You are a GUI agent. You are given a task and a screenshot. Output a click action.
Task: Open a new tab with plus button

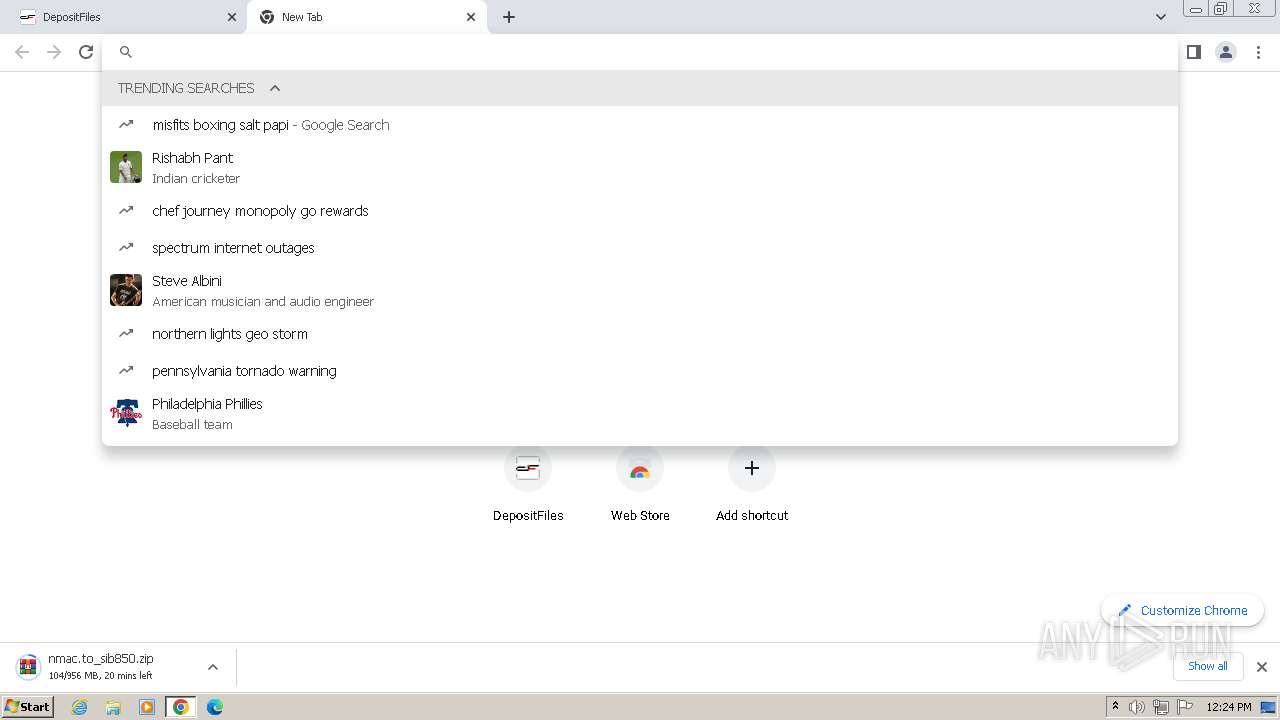[x=509, y=17]
